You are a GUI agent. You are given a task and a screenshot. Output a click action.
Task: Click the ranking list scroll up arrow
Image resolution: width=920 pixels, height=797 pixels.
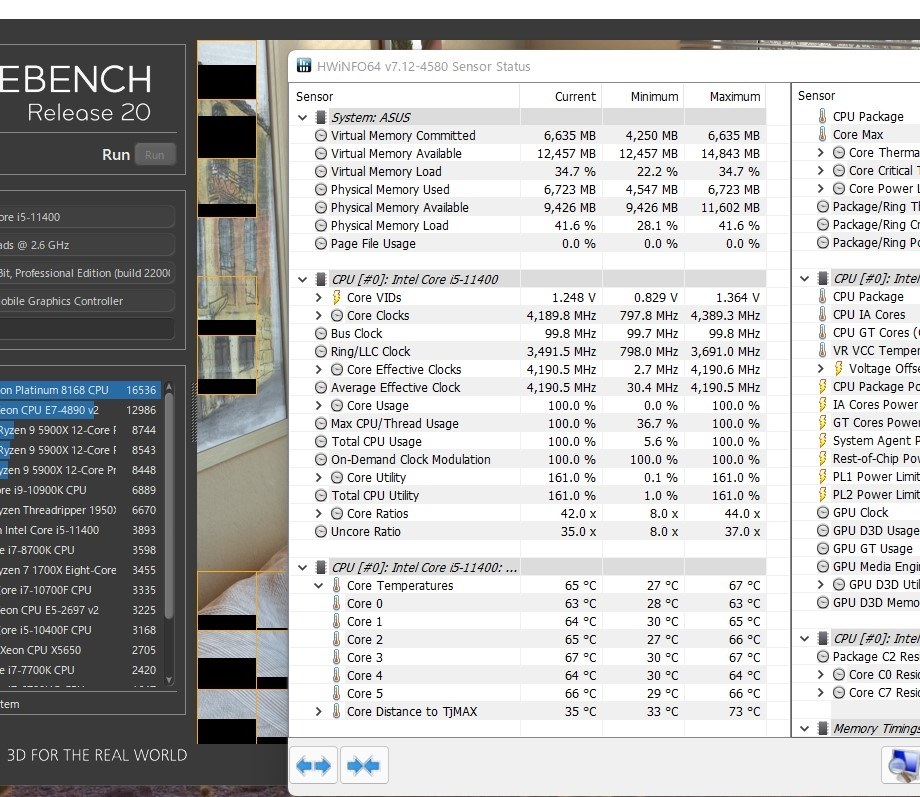click(x=169, y=387)
